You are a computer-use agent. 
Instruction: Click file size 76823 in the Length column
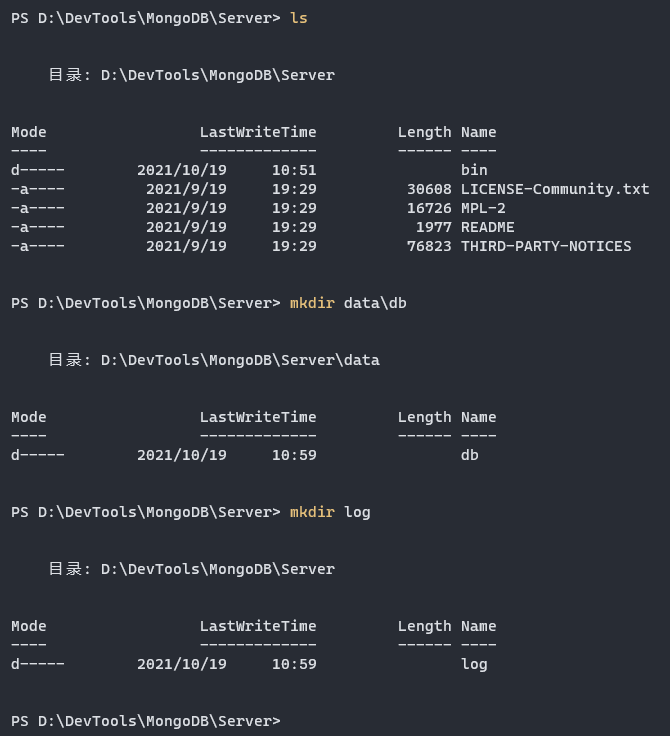click(x=429, y=246)
